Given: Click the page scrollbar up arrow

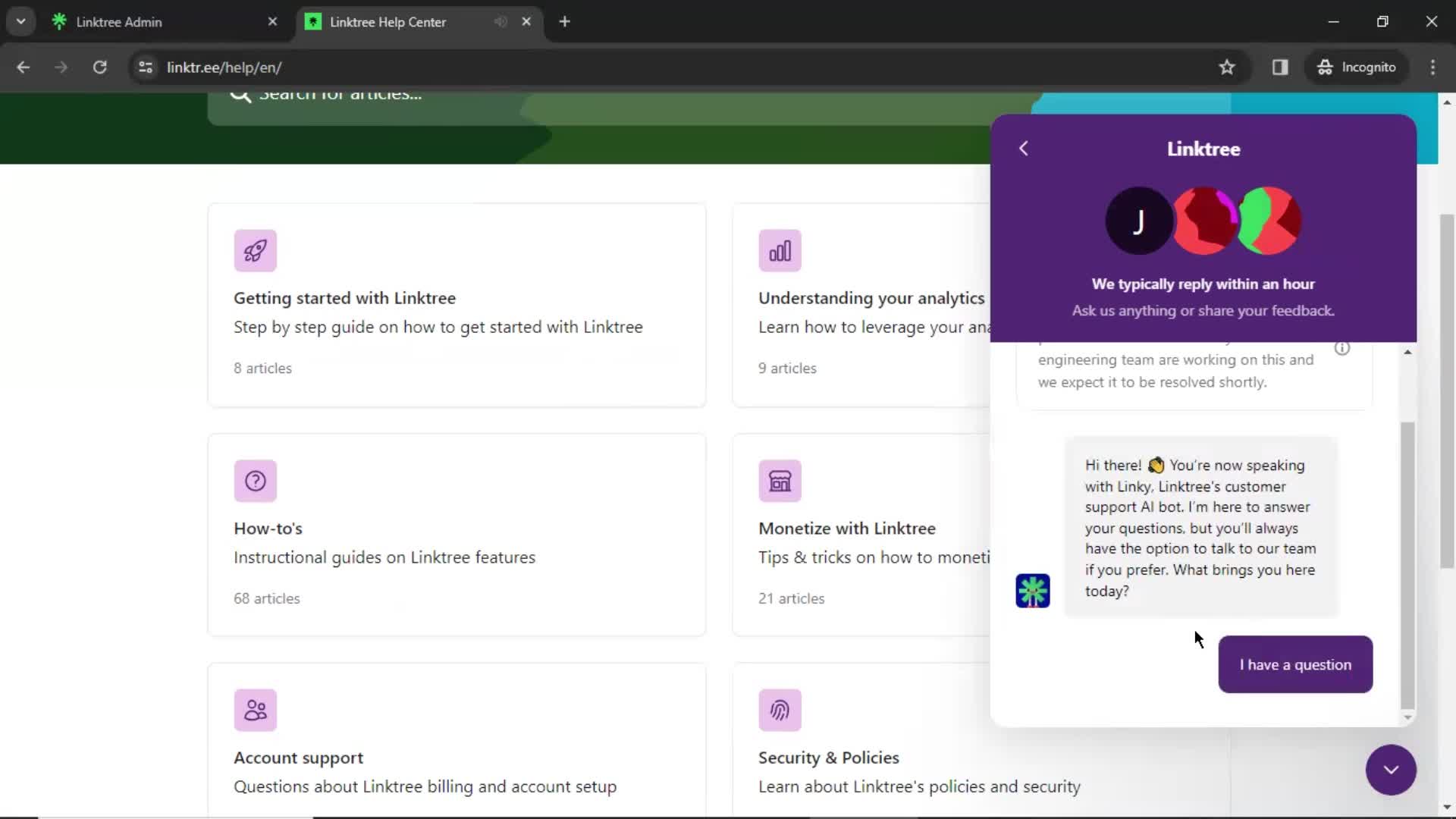Looking at the screenshot, I should 1447,102.
